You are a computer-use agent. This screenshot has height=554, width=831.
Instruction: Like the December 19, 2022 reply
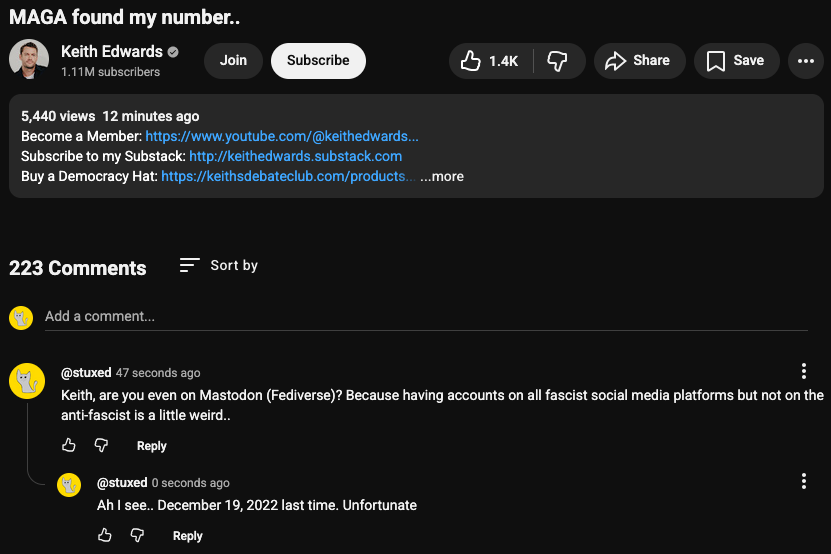click(x=105, y=535)
